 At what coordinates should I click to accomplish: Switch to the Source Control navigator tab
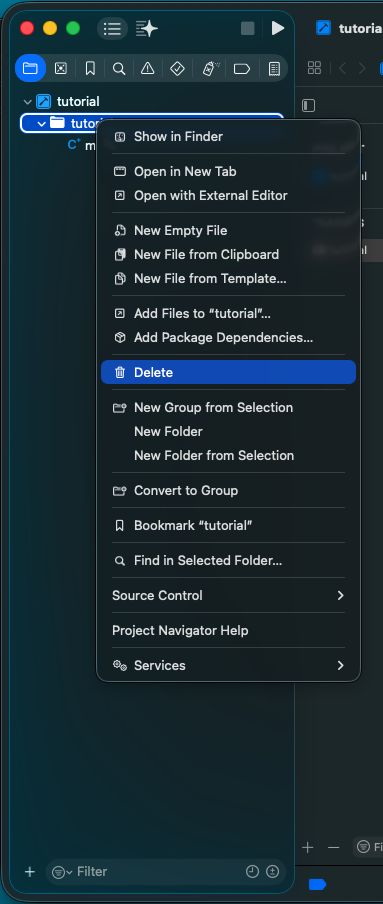pos(61,69)
